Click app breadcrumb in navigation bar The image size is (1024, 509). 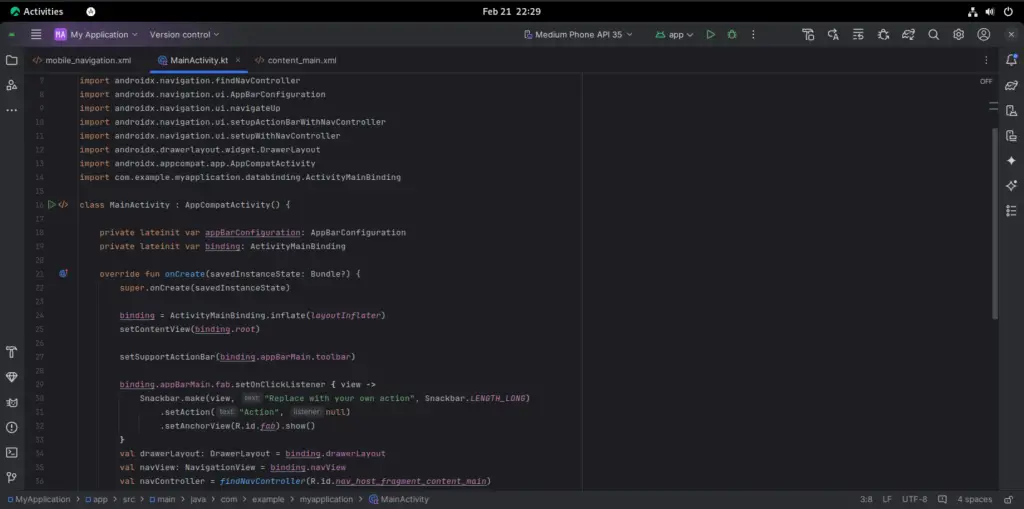pyautogui.click(x=97, y=499)
